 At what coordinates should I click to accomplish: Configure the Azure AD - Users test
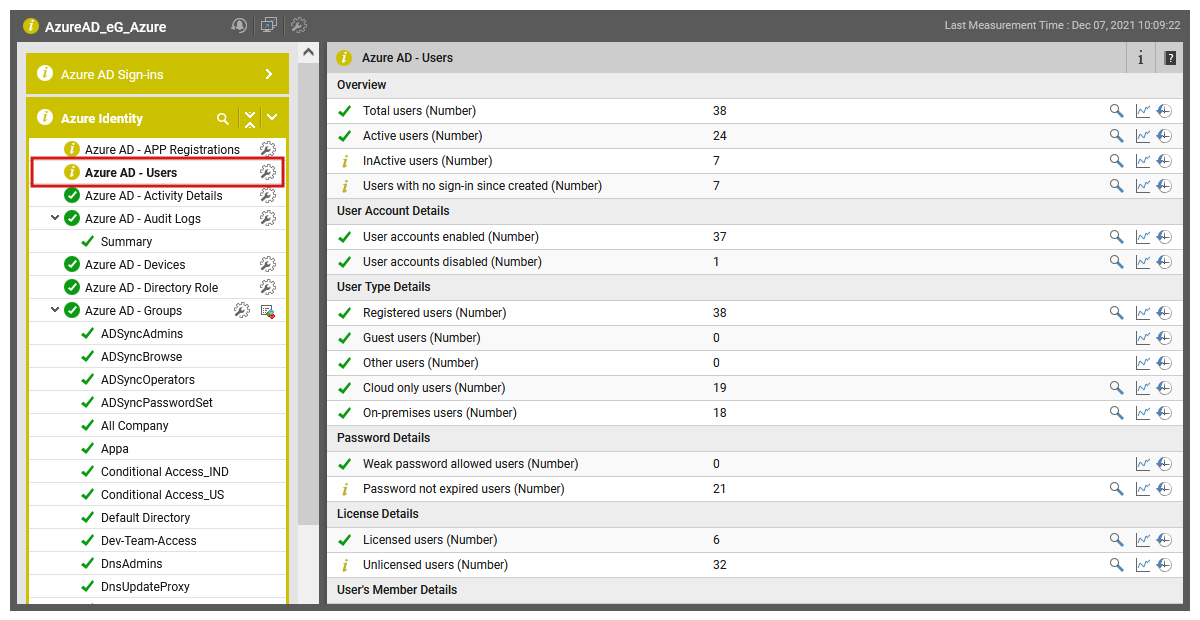pos(267,172)
